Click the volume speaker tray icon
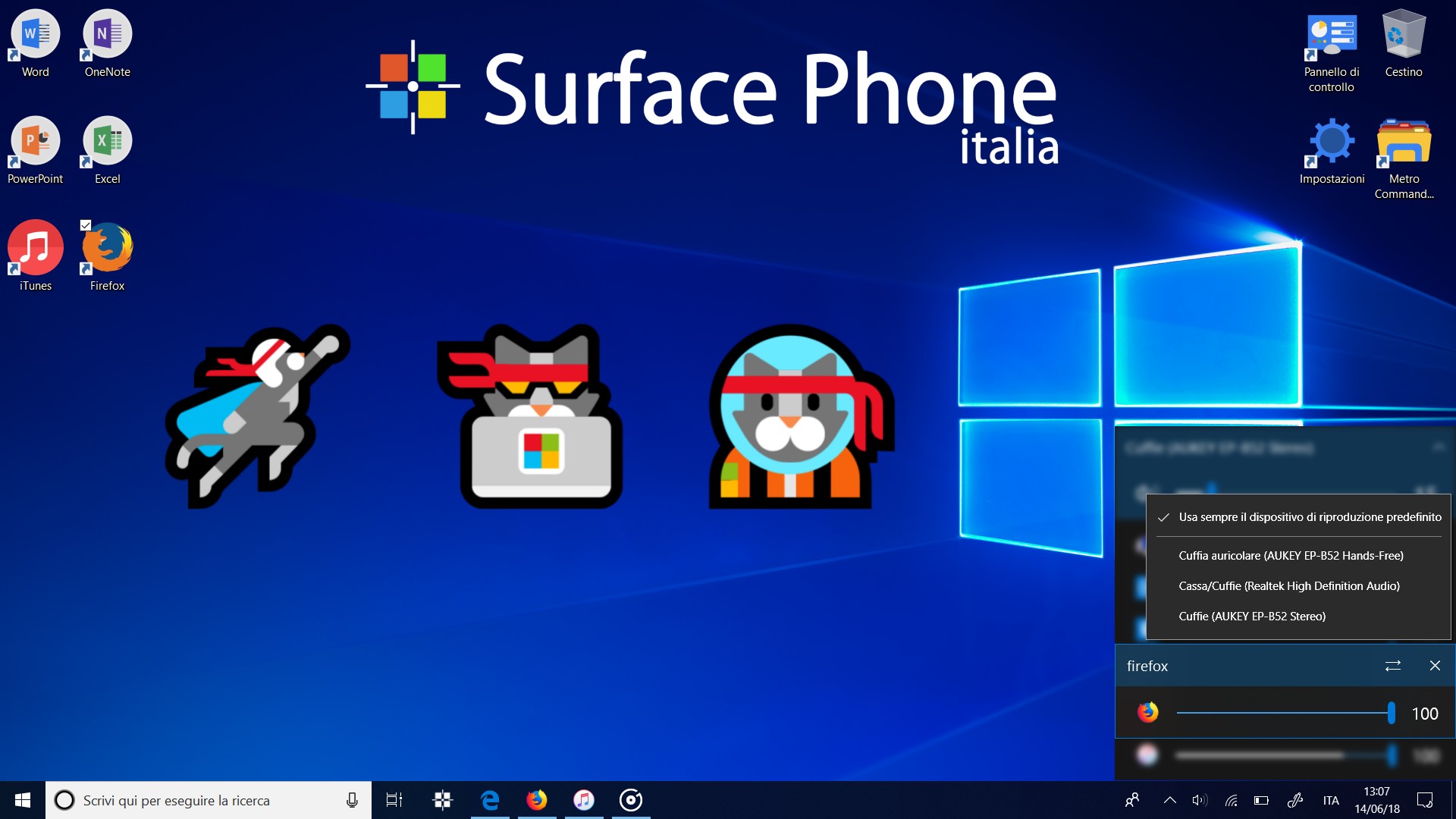Image resolution: width=1456 pixels, height=819 pixels. coord(1200,800)
